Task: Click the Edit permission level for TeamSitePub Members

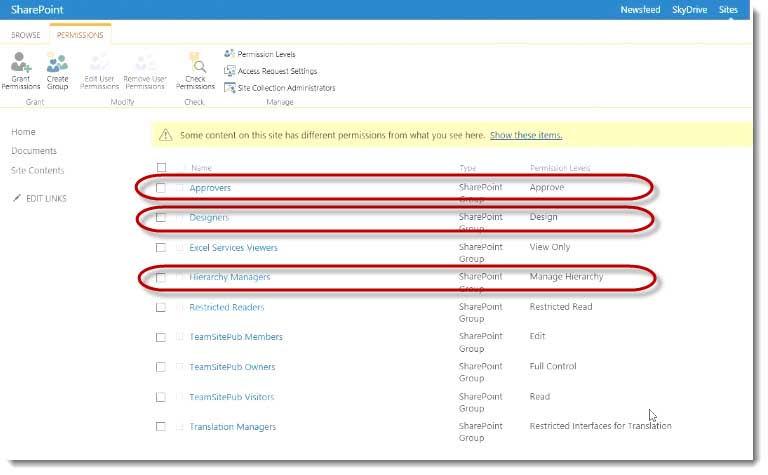Action: [537, 336]
